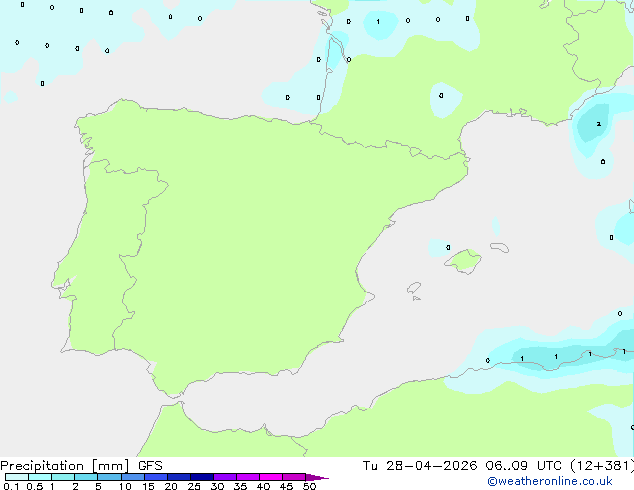Click the legend swatch between 15 and 20
The height and width of the screenshot is (490, 634).
tap(156, 477)
